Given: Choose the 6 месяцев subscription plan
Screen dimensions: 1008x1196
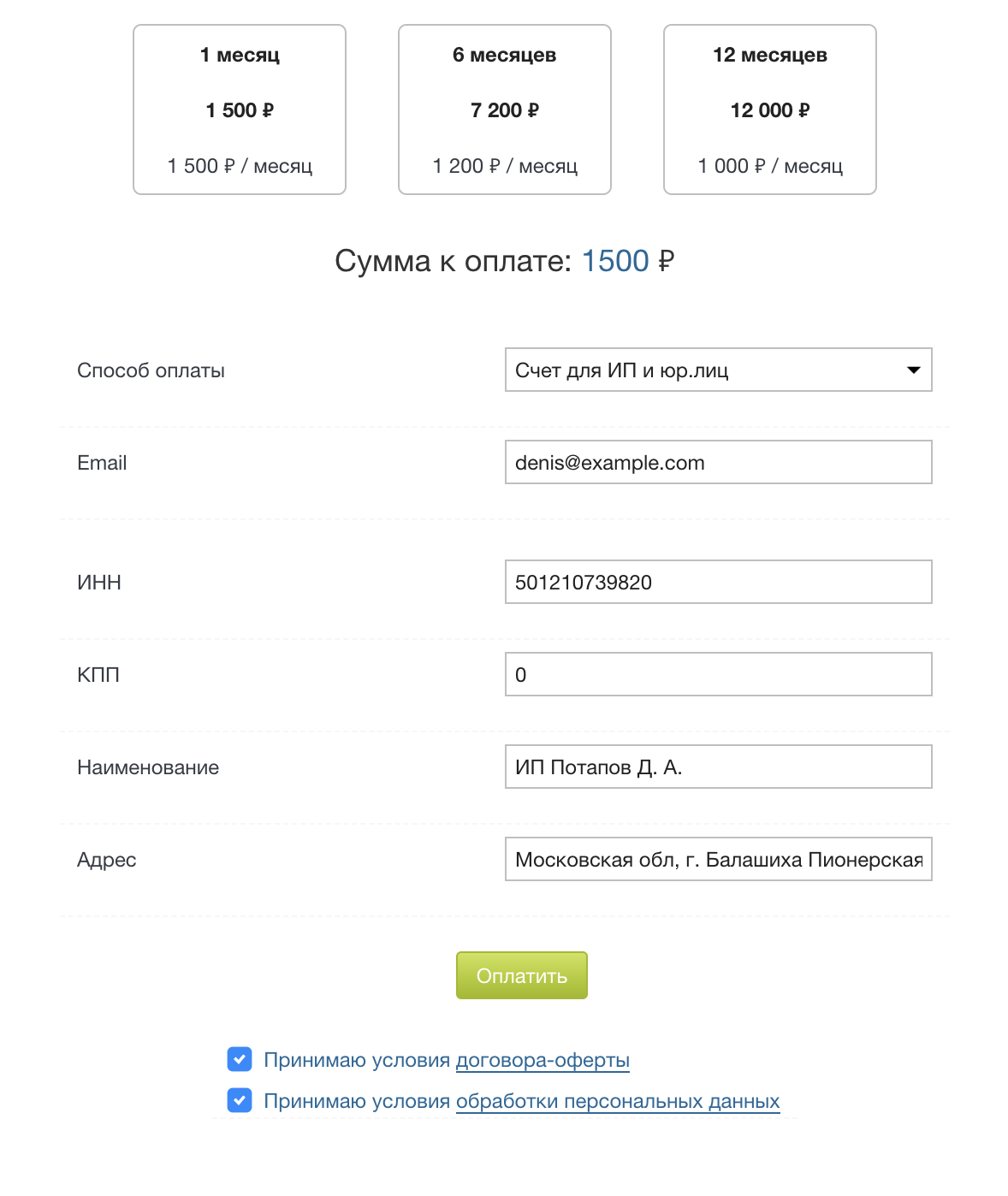Looking at the screenshot, I should (505, 110).
